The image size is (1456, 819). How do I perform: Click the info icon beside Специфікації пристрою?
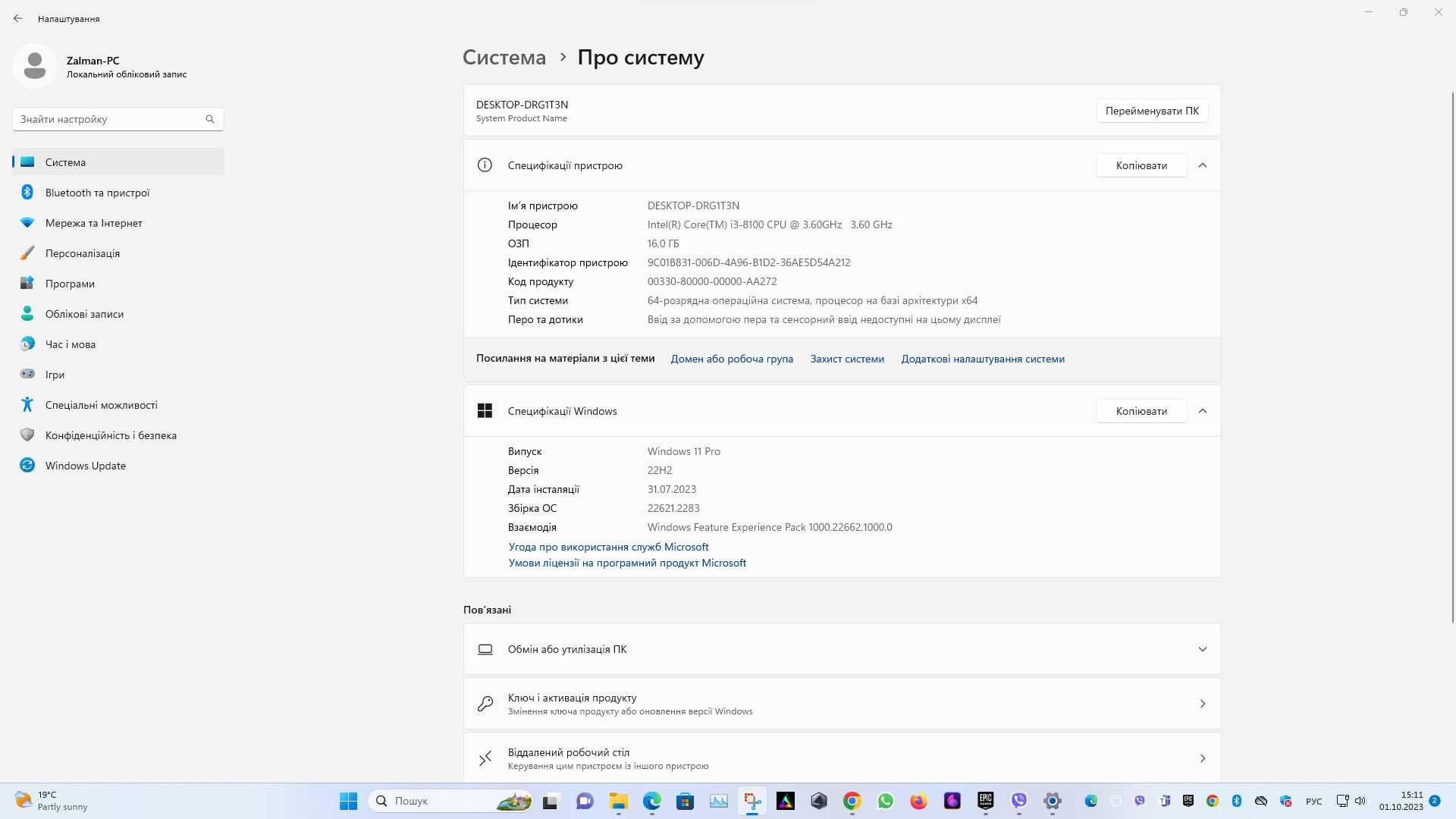point(485,165)
